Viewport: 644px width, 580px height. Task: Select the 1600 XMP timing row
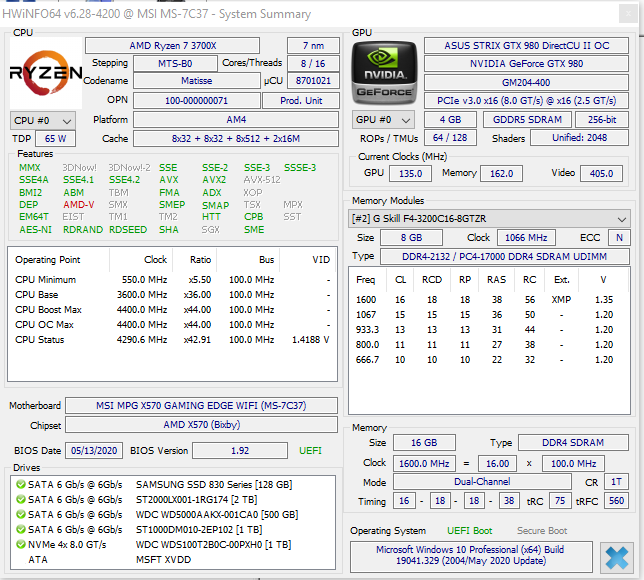(489, 300)
